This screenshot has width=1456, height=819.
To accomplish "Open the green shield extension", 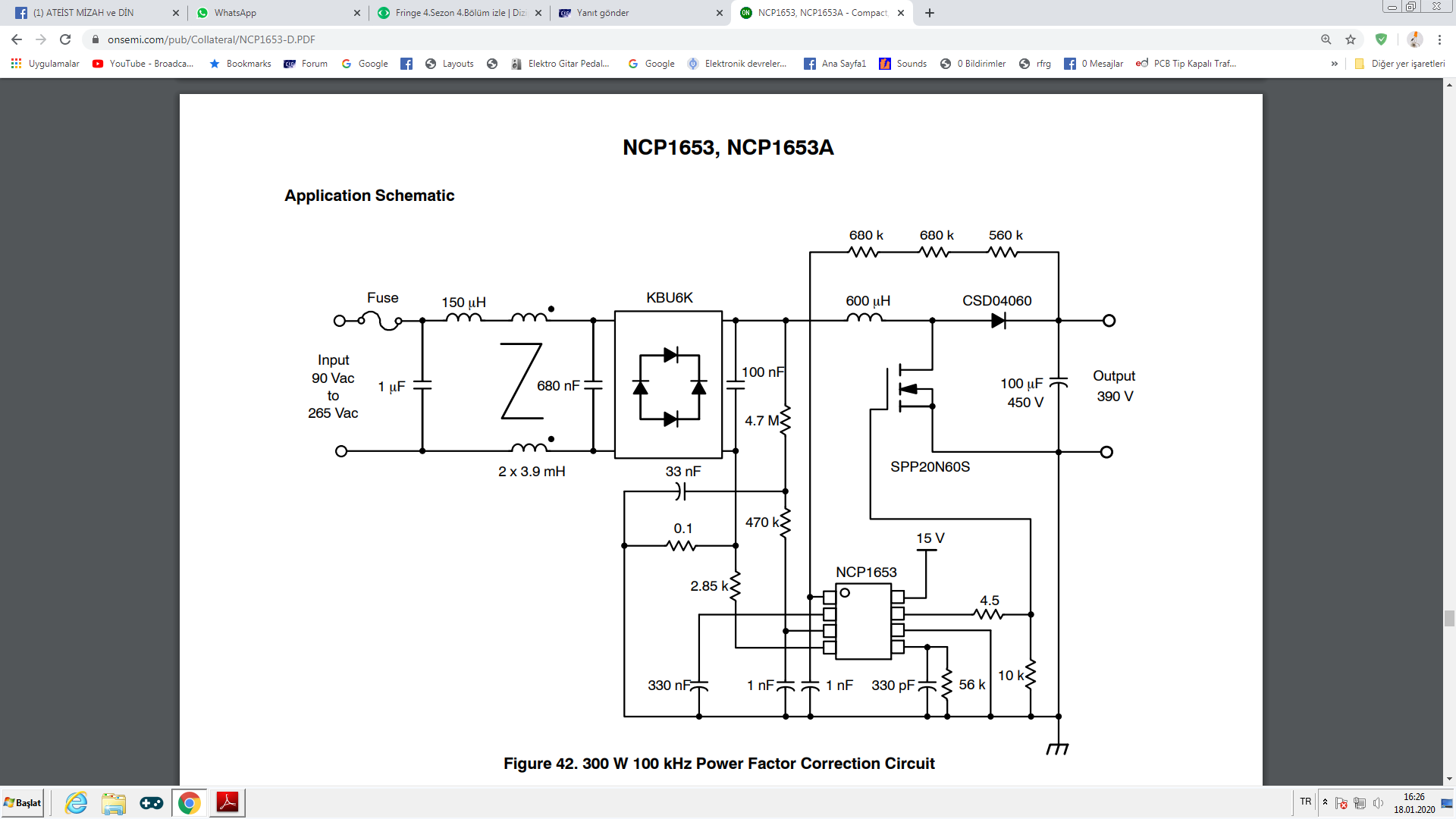I will point(1382,39).
